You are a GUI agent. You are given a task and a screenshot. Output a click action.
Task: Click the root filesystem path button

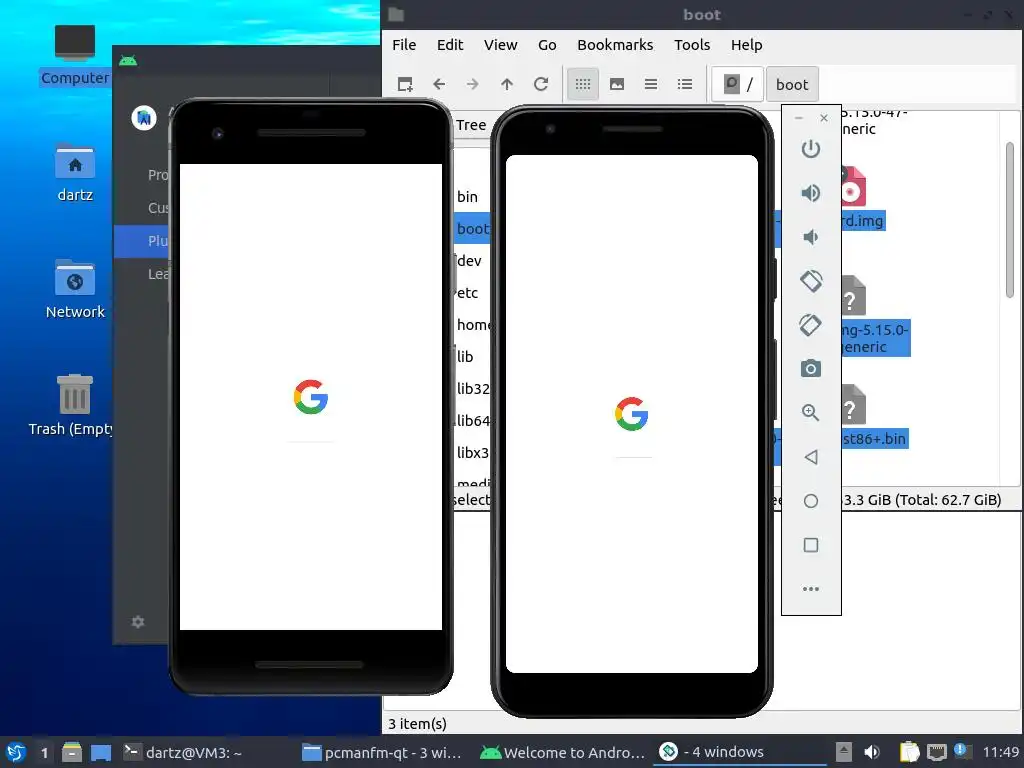tap(737, 84)
